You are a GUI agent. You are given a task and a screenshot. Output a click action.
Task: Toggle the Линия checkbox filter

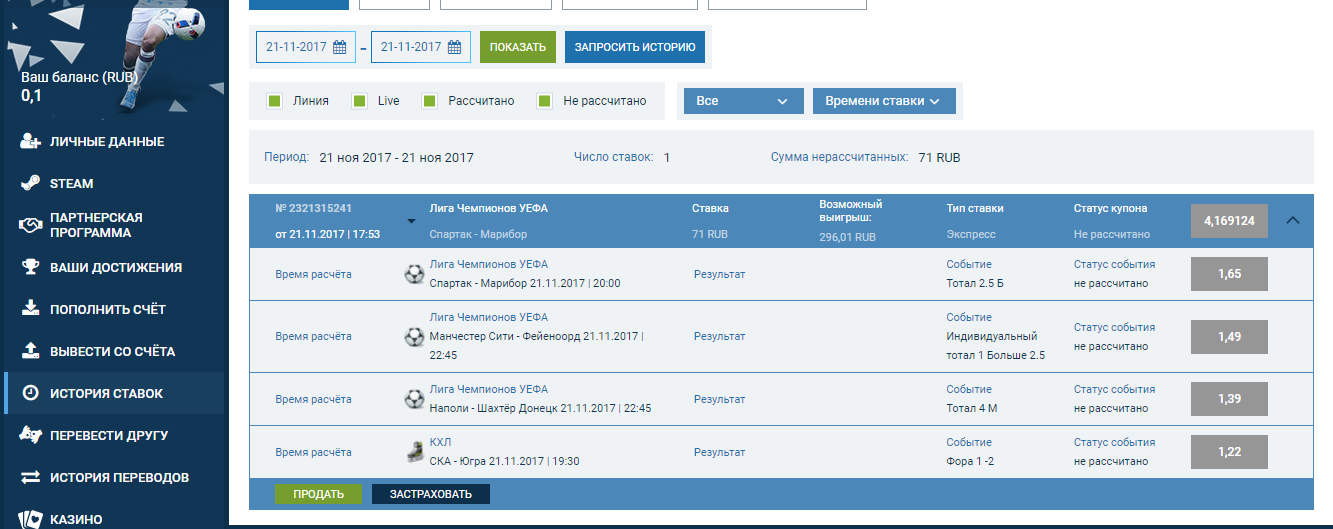click(x=274, y=101)
